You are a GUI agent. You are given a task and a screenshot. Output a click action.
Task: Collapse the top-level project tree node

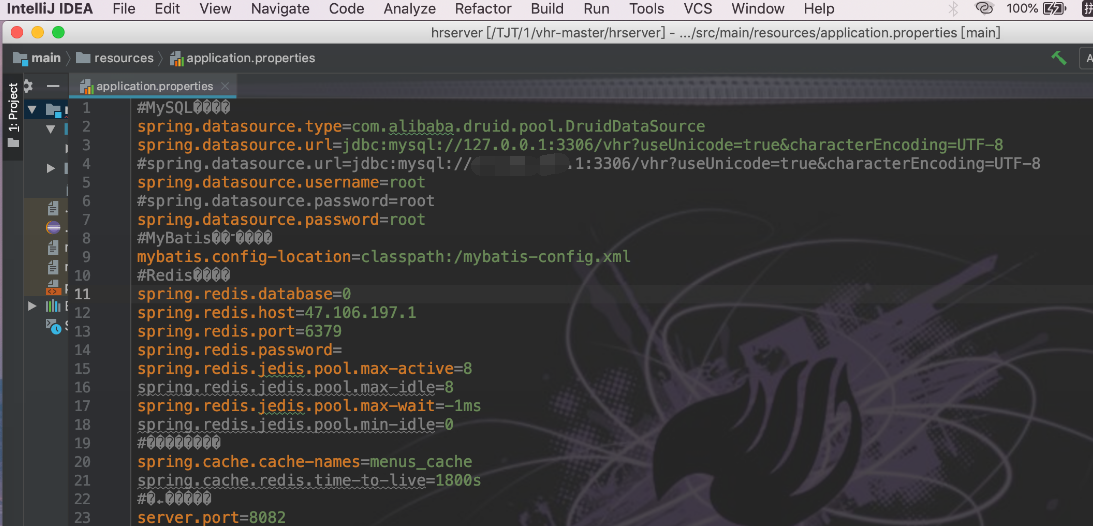[x=33, y=109]
